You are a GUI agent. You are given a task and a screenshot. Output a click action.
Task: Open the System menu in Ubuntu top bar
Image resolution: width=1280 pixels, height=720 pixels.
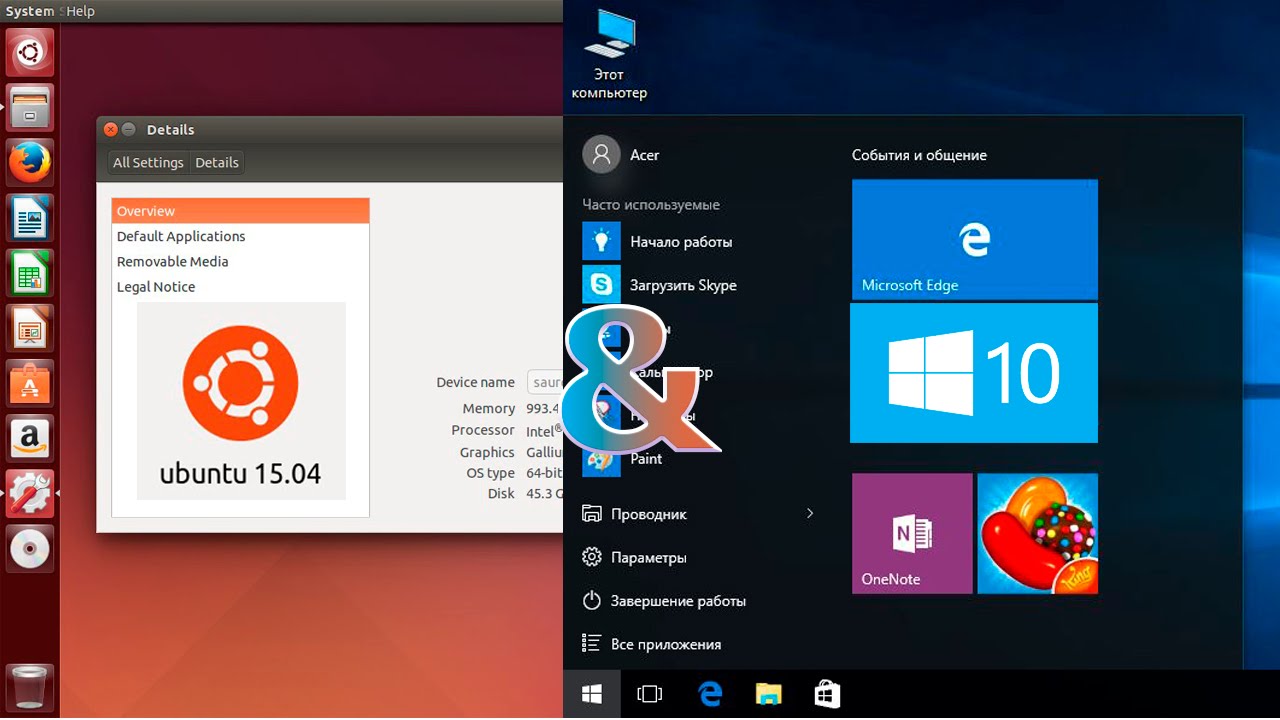click(x=29, y=11)
